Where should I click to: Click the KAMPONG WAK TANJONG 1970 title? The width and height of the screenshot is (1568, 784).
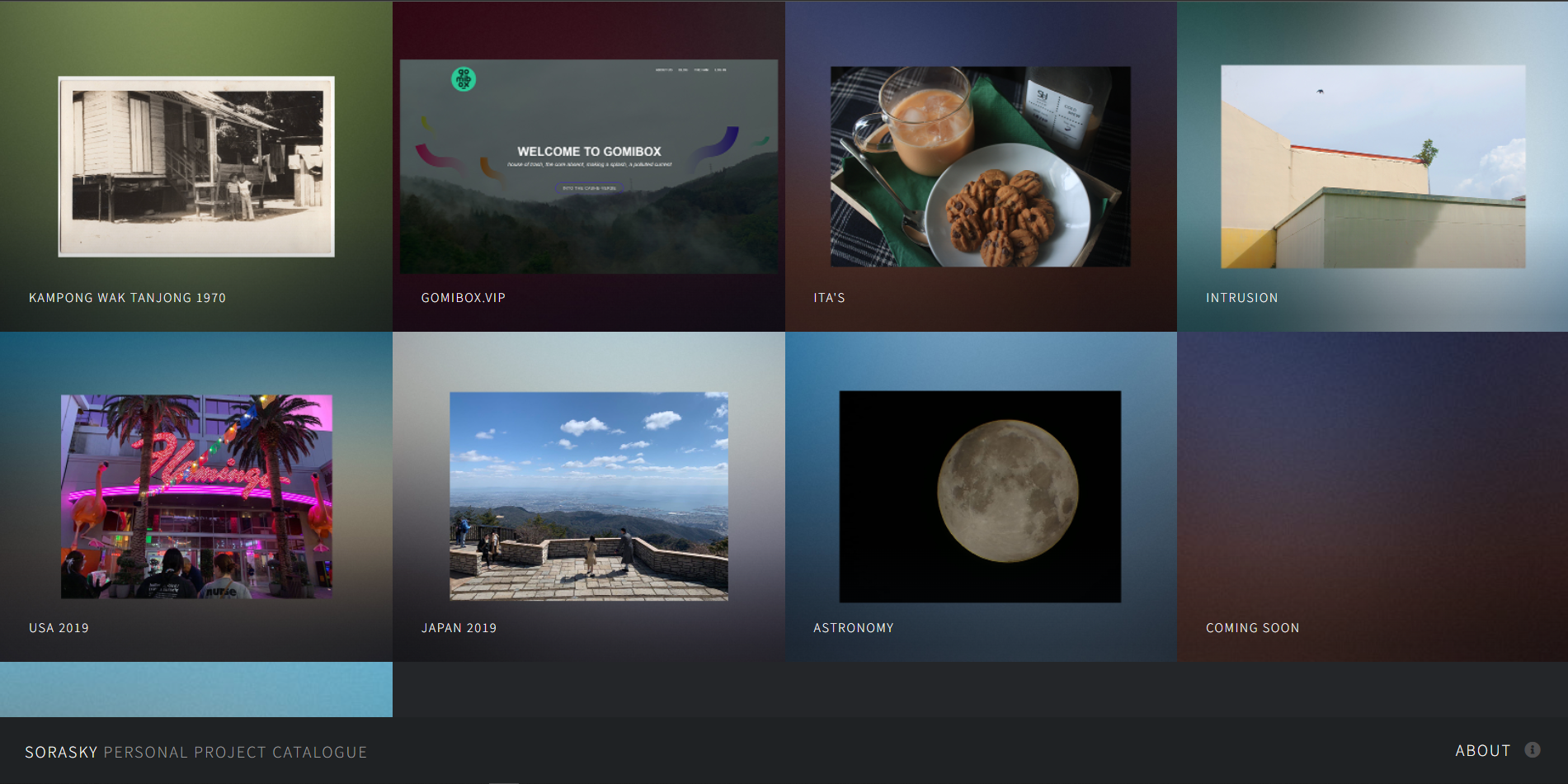[127, 298]
